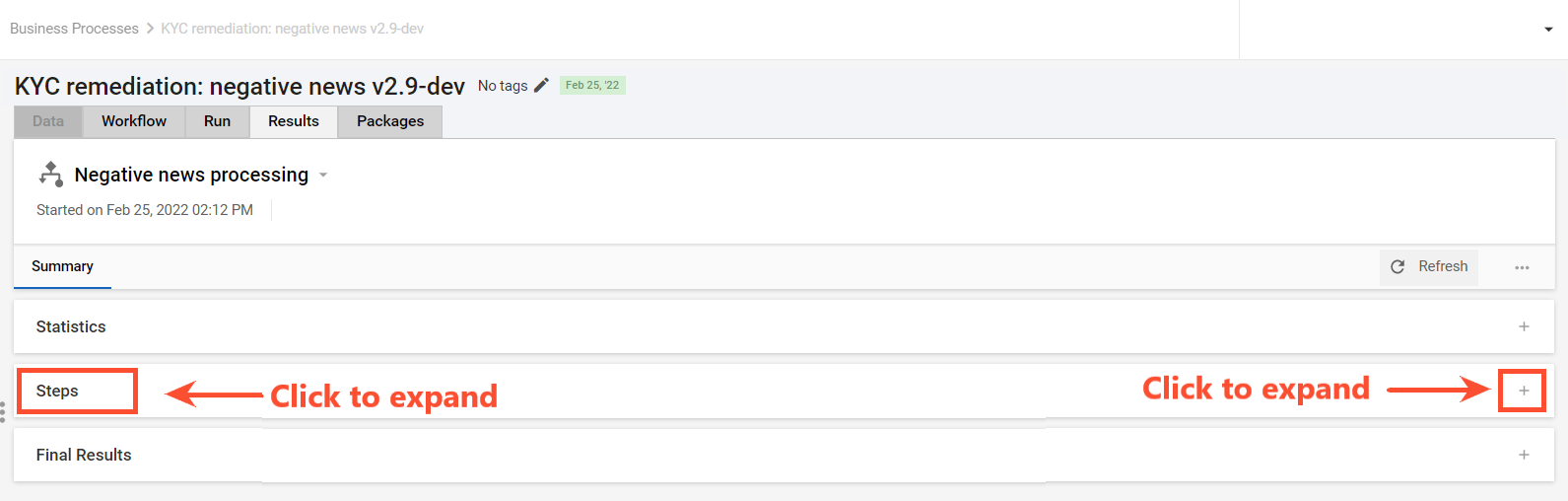
Task: Open the three-dots more options menu
Action: point(1523,267)
